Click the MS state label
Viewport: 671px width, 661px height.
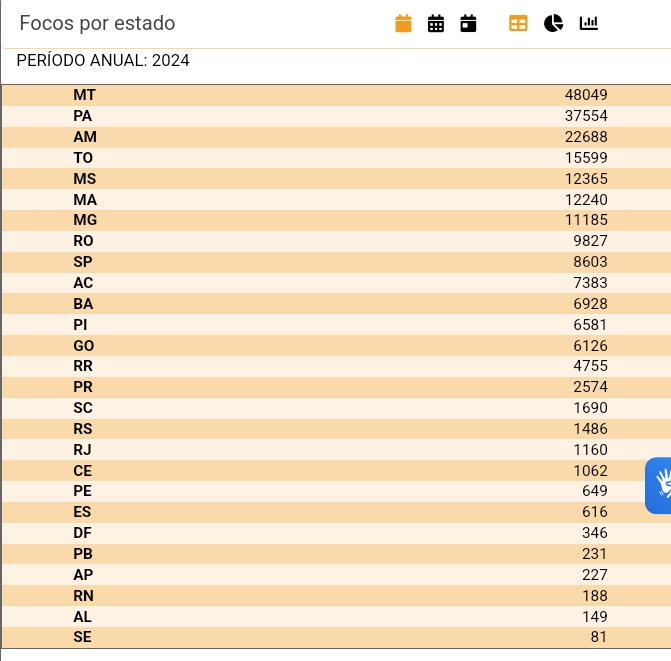coord(85,178)
